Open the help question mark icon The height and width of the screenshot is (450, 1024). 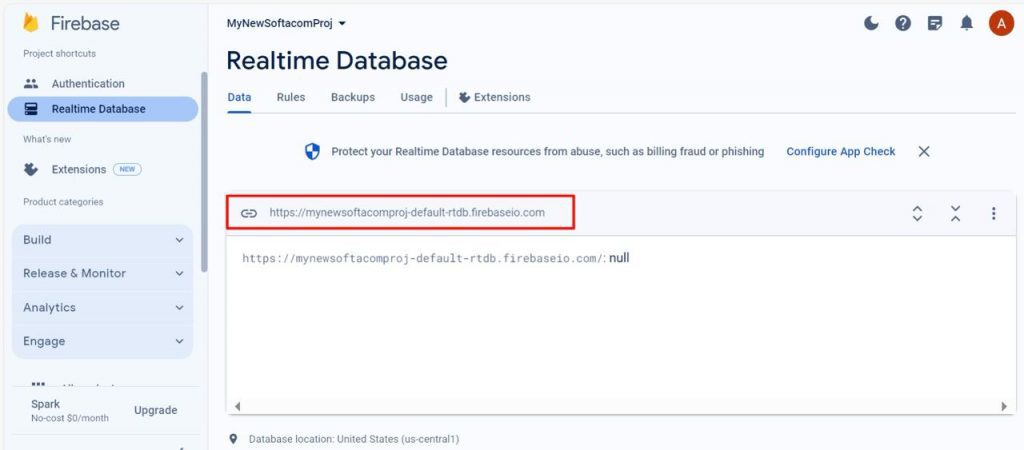903,24
